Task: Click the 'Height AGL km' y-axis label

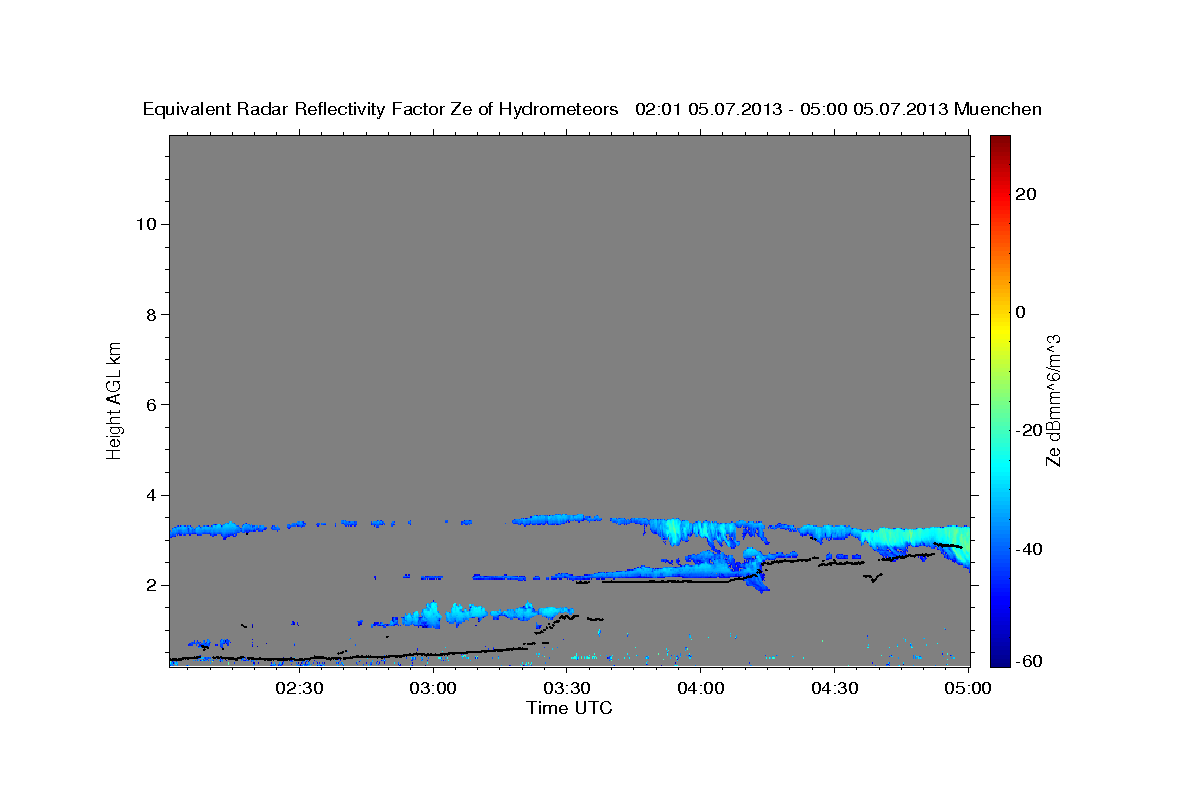Action: pos(115,399)
